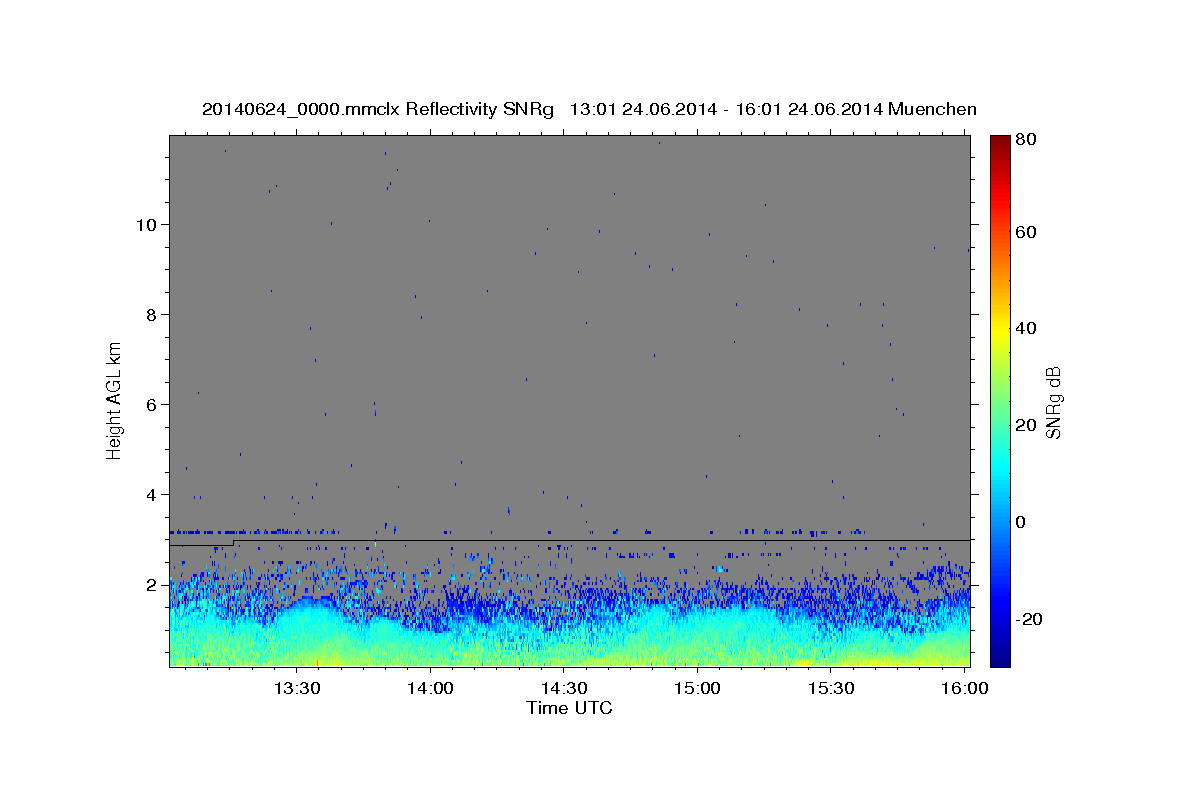The image size is (1200, 800).
Task: Click the 16:00 time tick label
Action: (964, 689)
